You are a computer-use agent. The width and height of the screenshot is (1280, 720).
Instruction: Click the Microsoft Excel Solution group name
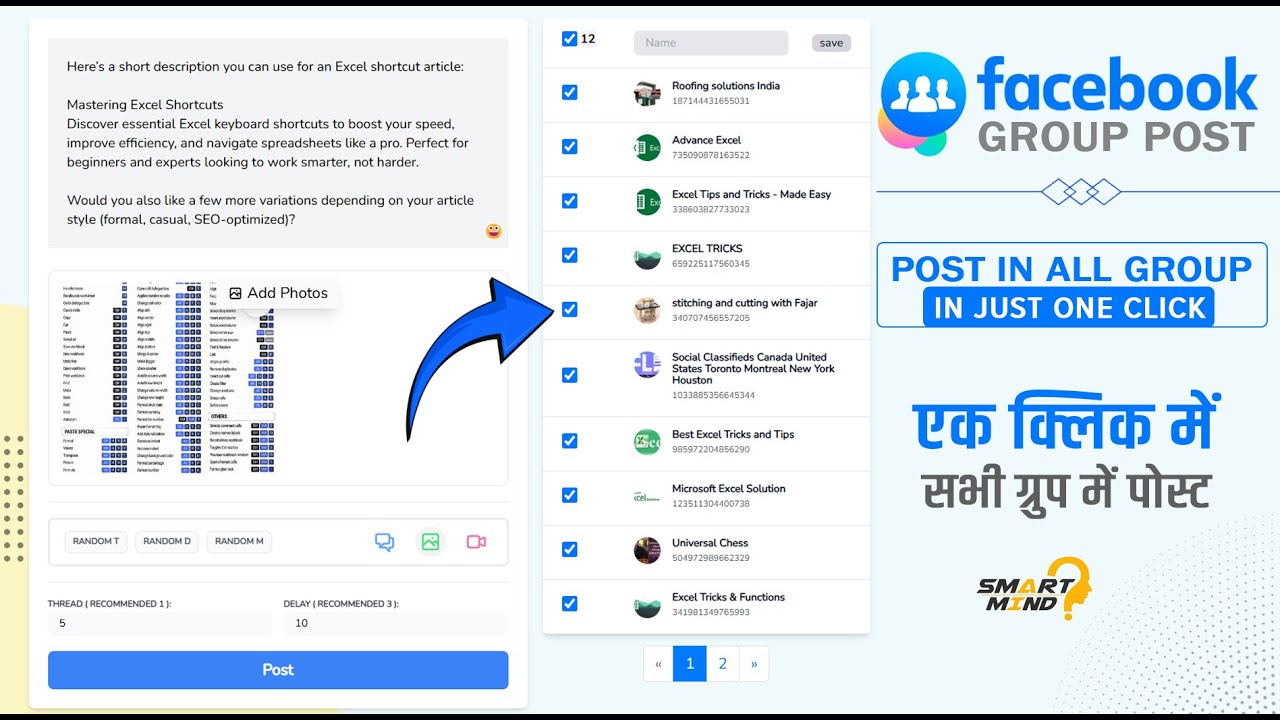point(729,489)
